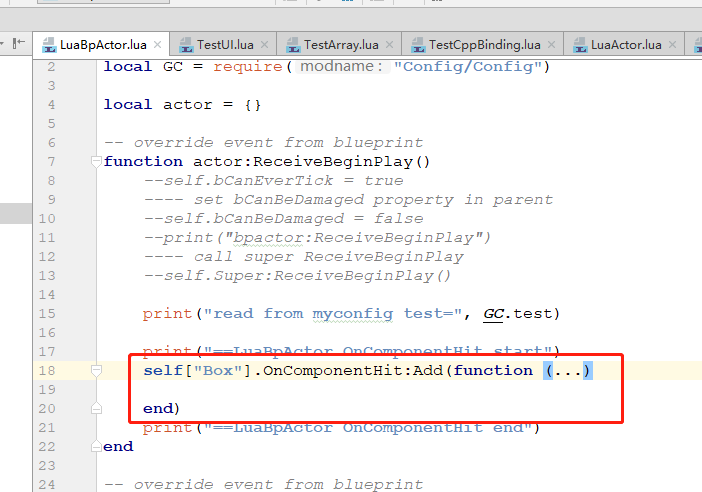
Task: Click the "read from myconfig test=" string
Action: pos(333,314)
